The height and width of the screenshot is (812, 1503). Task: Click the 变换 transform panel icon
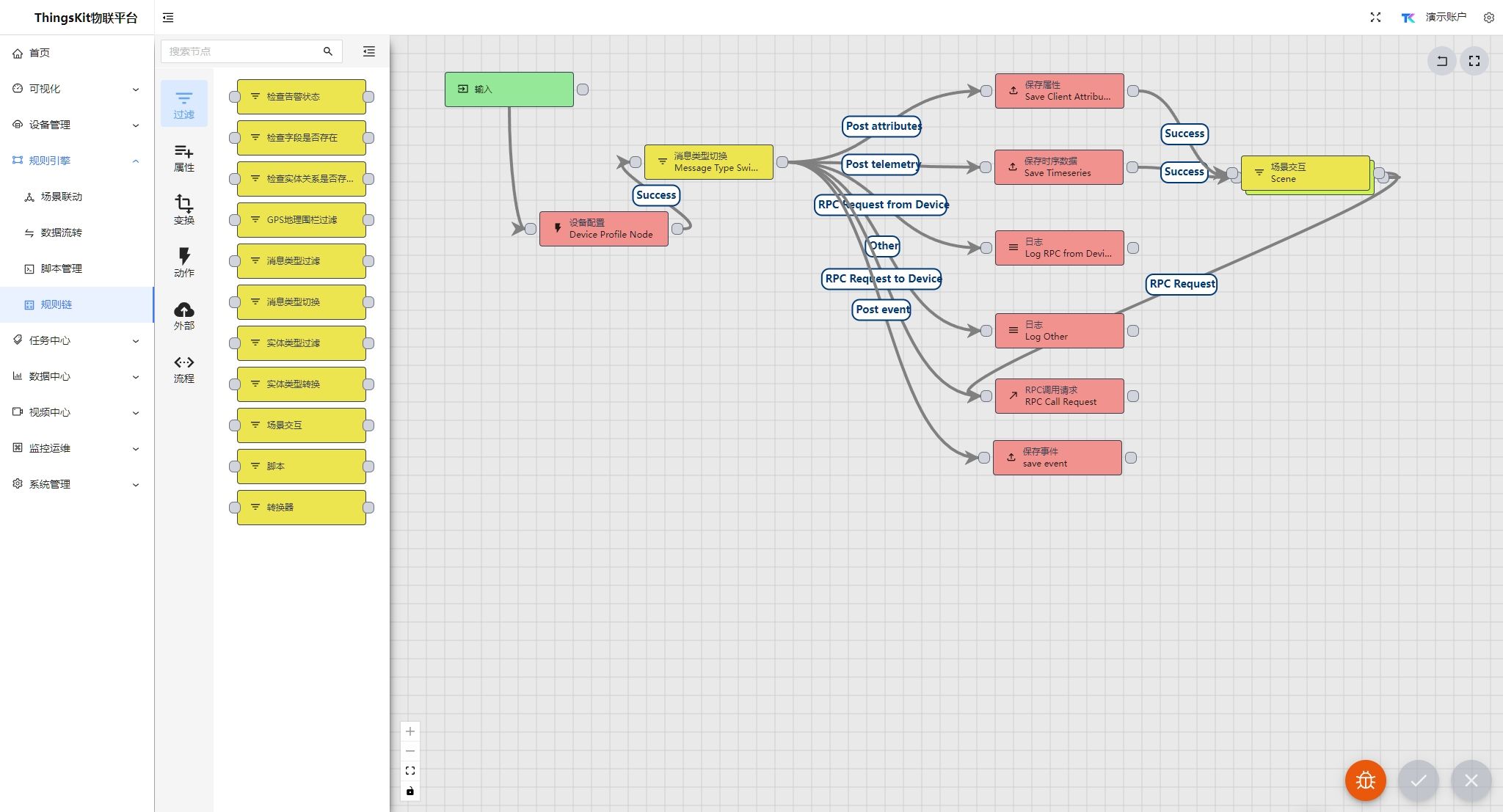(184, 210)
